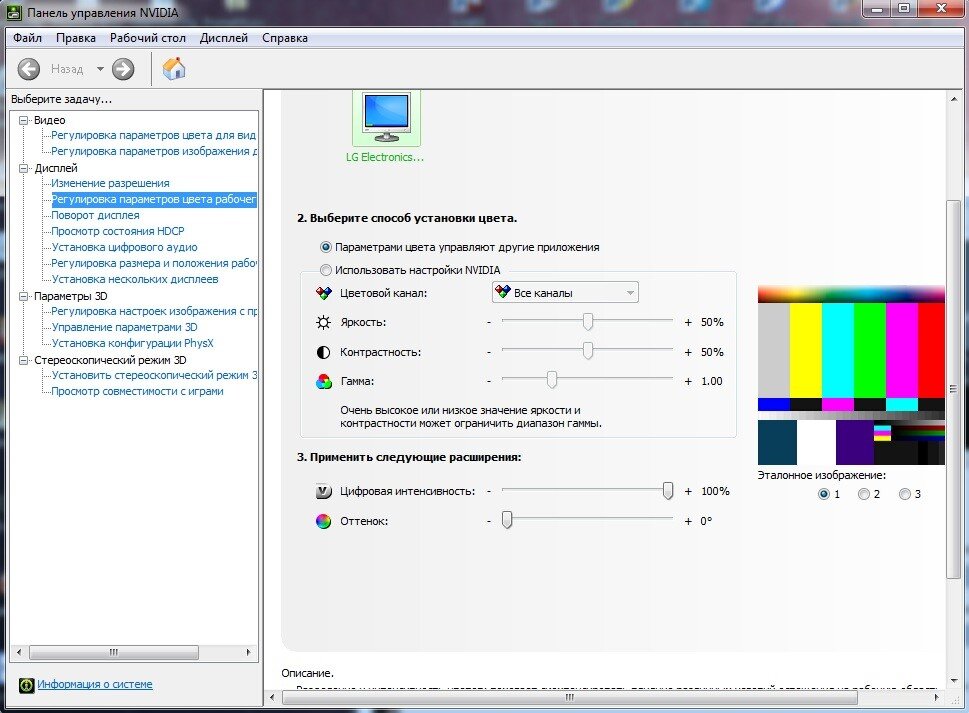Go to the Home page icon
This screenshot has height=713, width=969.
[x=174, y=69]
